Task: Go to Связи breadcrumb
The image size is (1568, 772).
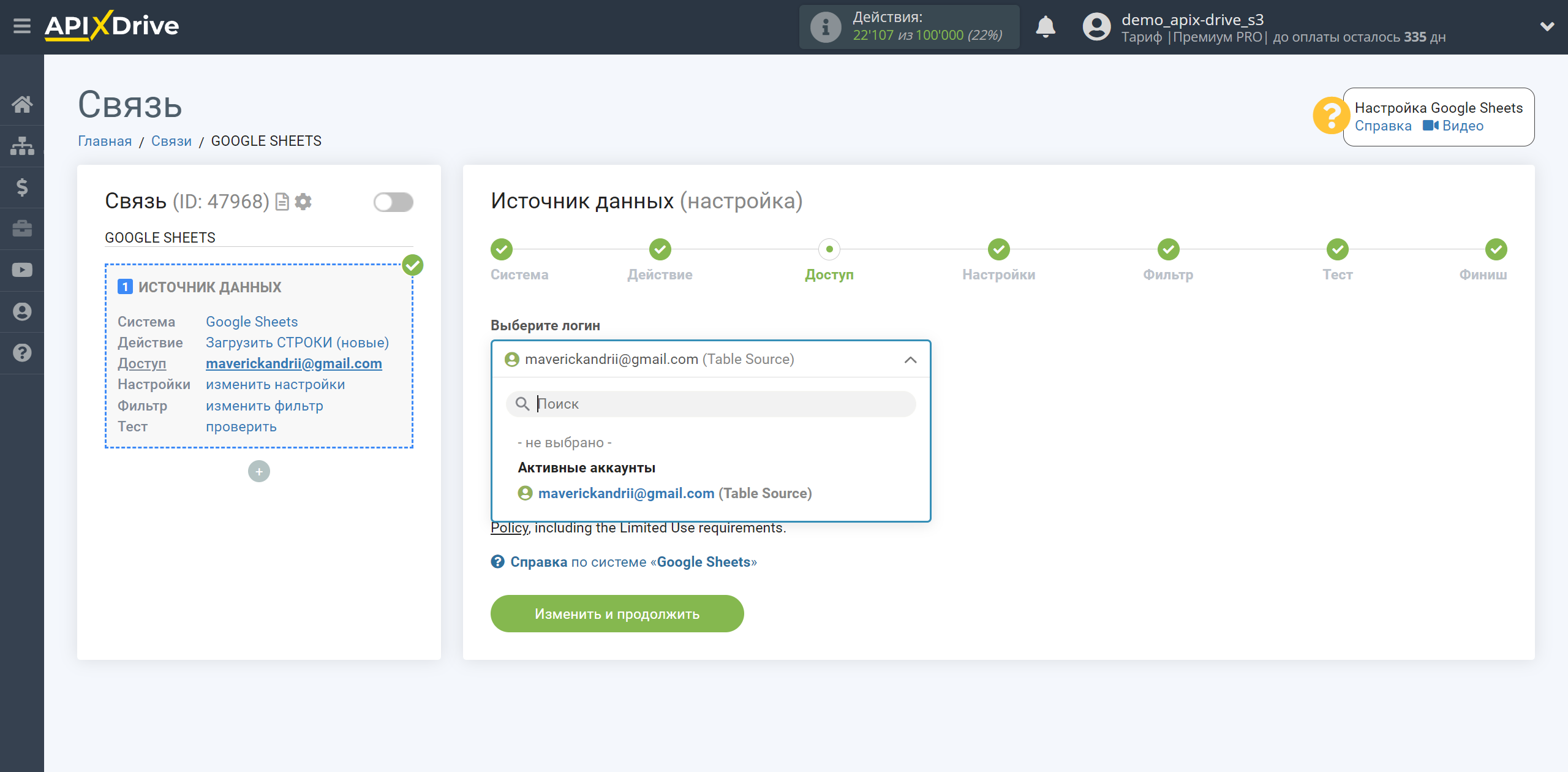Action: click(x=171, y=141)
